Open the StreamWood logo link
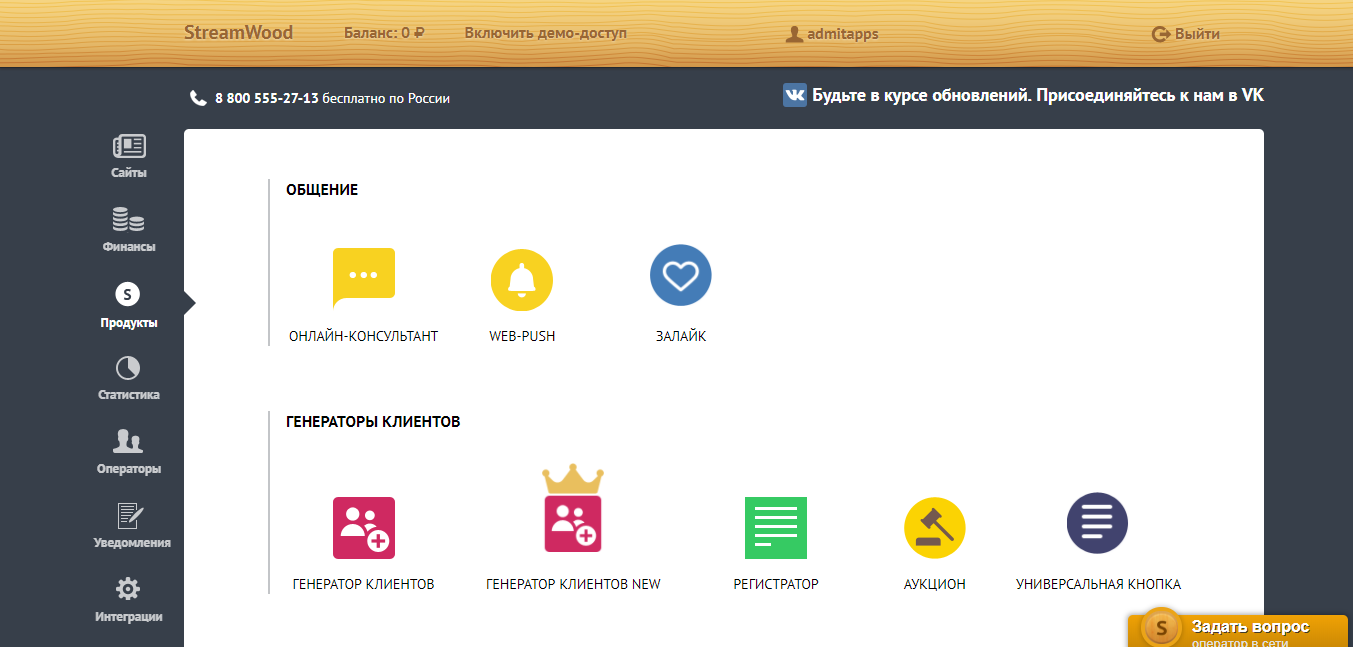The image size is (1353, 647). [239, 33]
